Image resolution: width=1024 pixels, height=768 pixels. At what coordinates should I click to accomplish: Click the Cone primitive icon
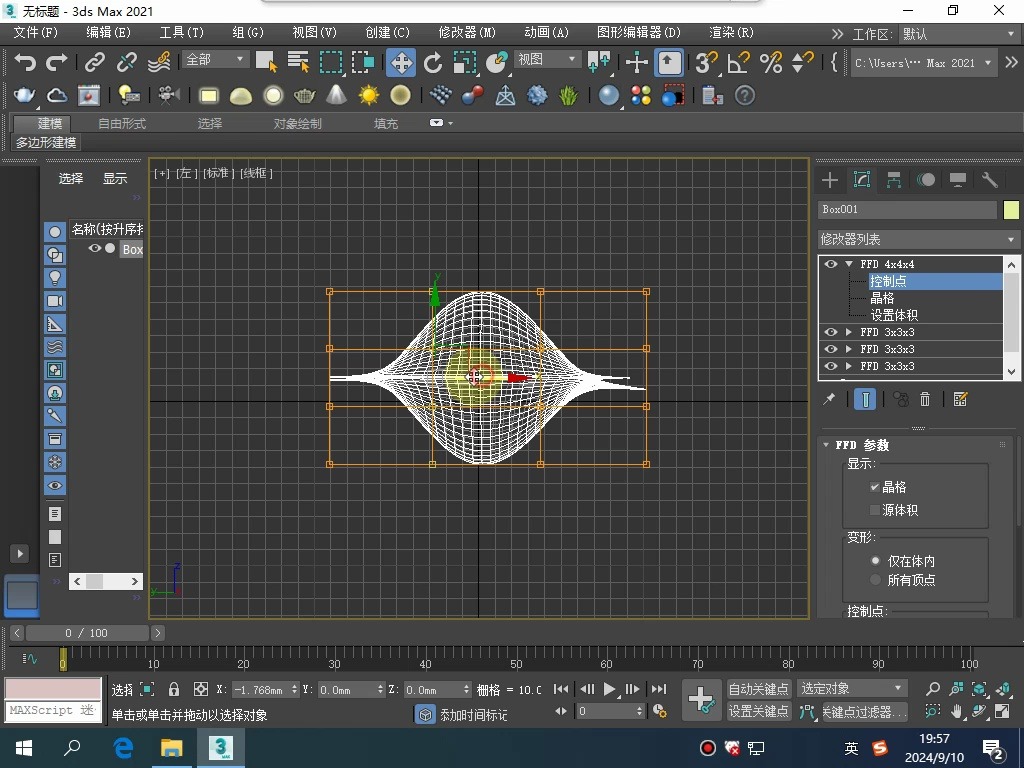click(x=337, y=95)
